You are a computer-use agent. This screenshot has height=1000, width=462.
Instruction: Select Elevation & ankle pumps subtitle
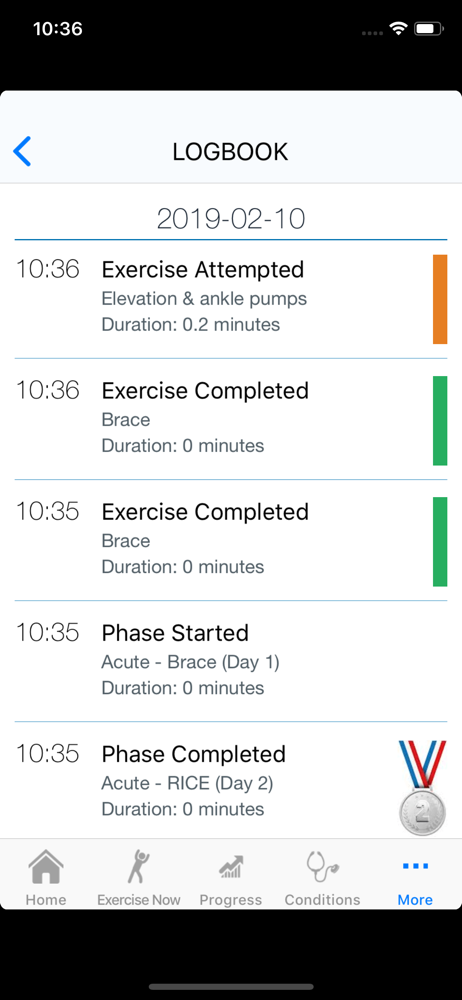coord(204,298)
